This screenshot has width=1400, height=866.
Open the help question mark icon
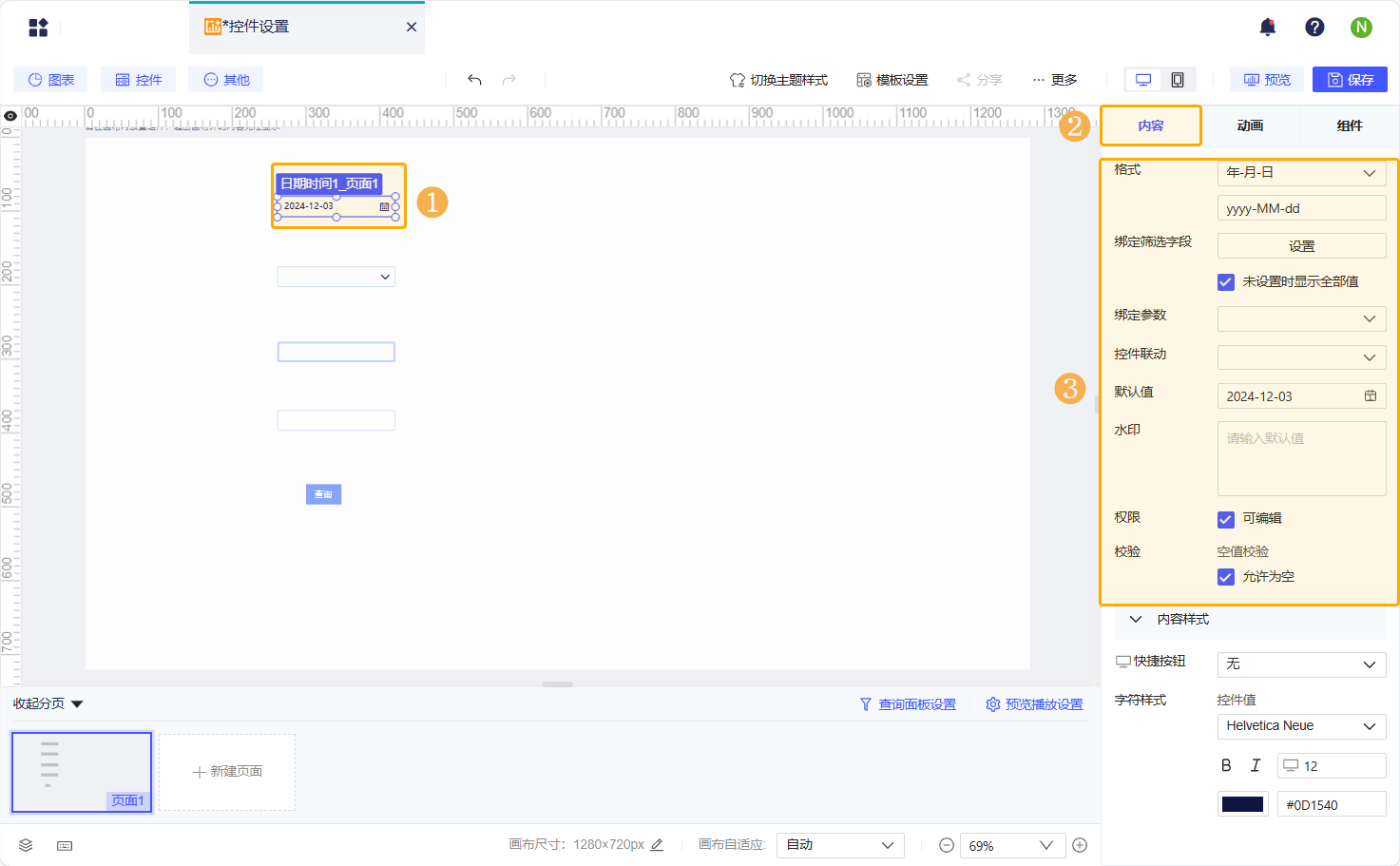pyautogui.click(x=1314, y=27)
